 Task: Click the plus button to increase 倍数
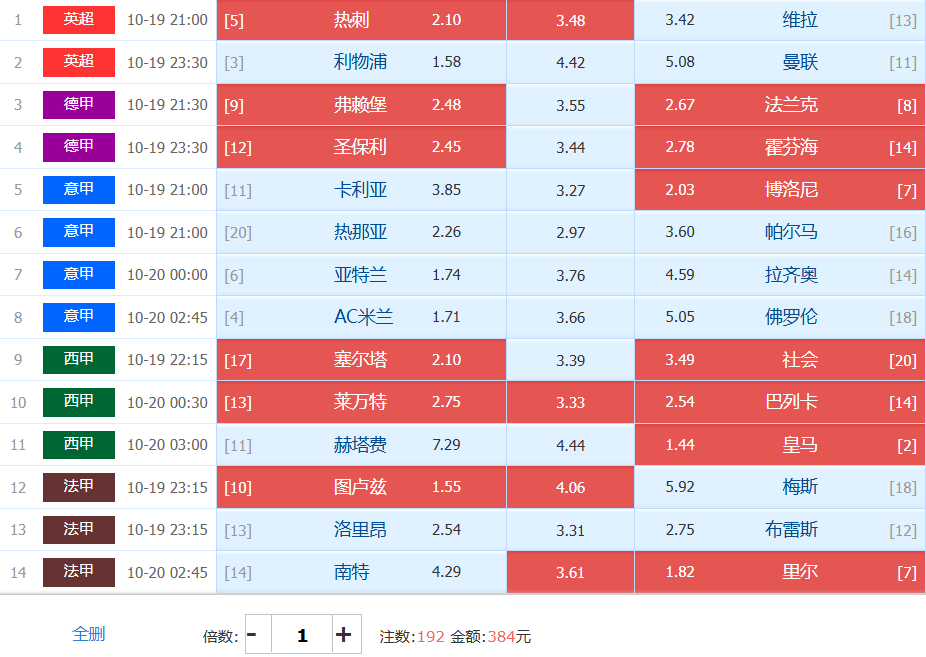344,634
